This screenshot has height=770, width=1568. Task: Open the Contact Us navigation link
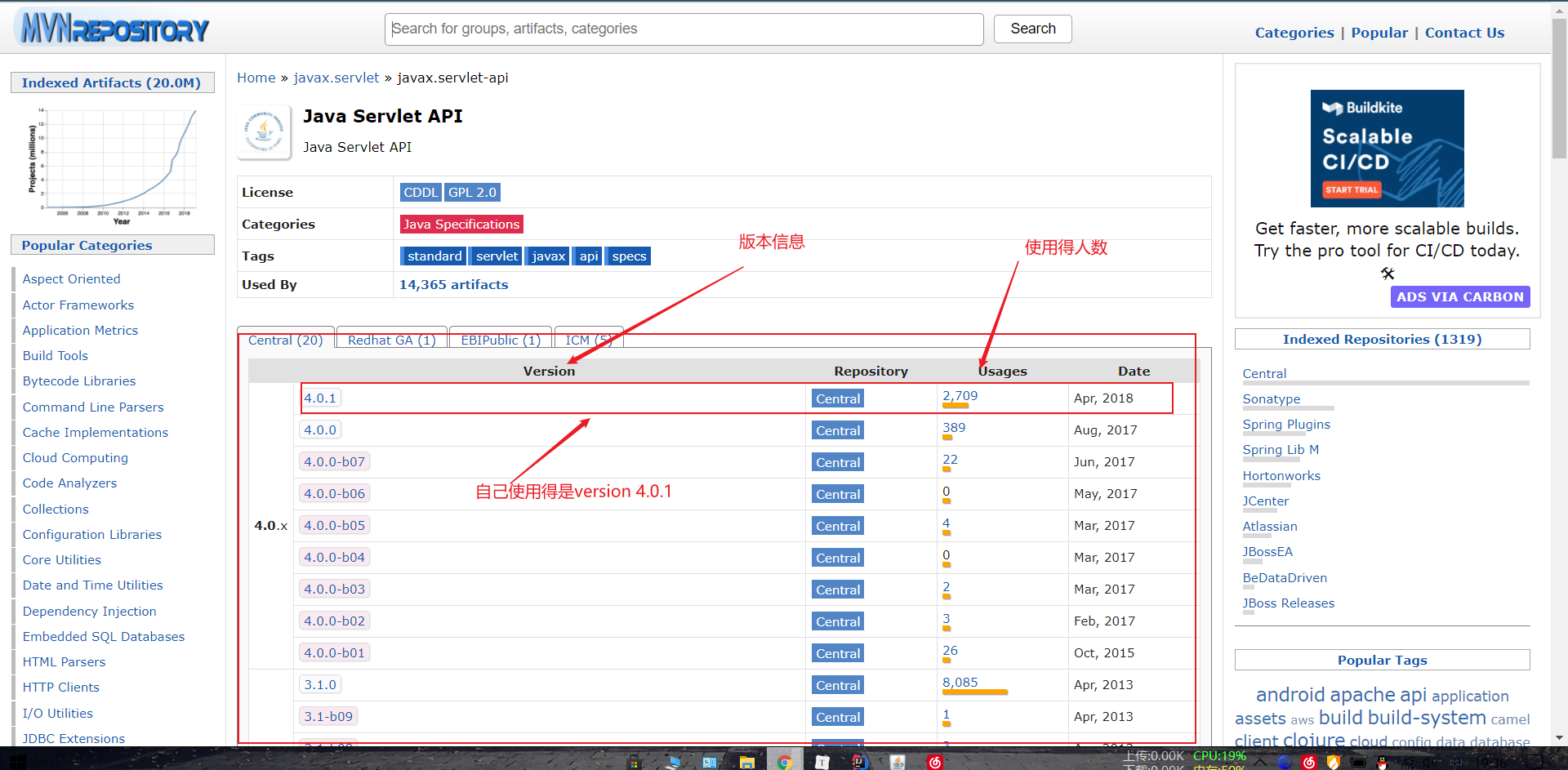1464,33
